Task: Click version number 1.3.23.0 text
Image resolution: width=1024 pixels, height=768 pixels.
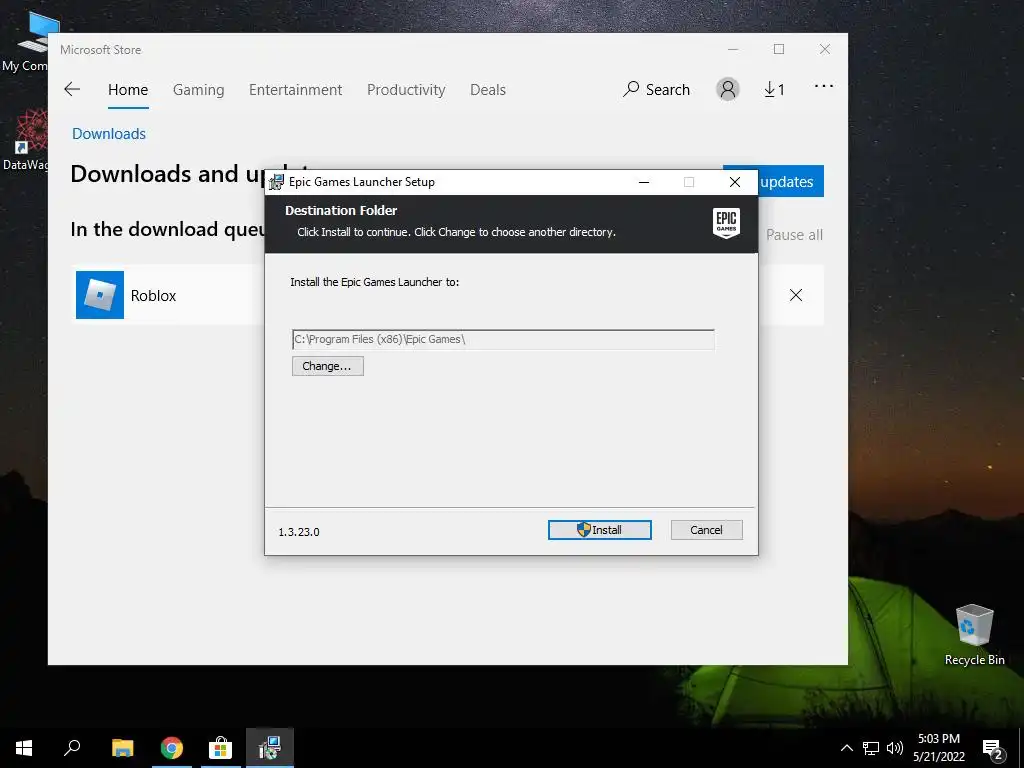Action: (x=299, y=532)
